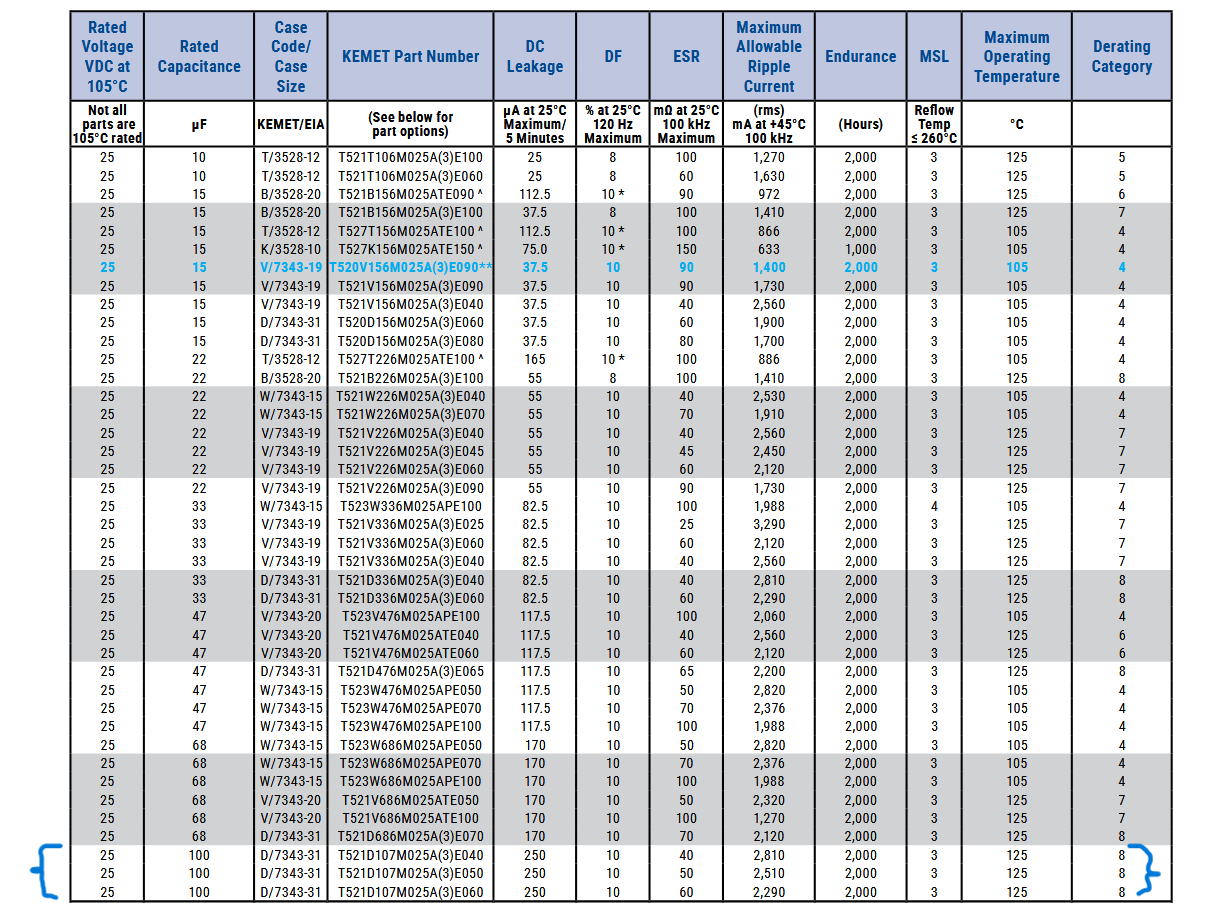Viewport: 1231px width, 903px height.
Task: Select the 3,290 ripple current value
Action: tap(768, 524)
